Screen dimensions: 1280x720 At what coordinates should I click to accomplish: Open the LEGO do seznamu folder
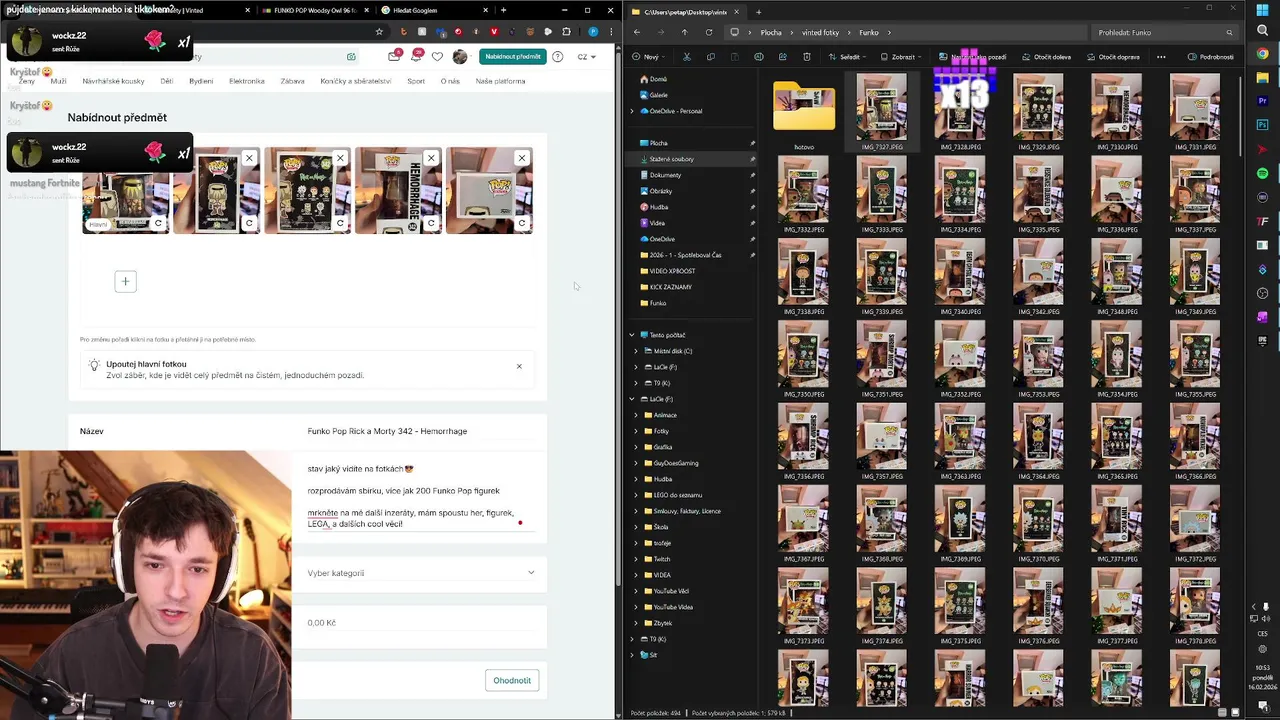click(676, 495)
